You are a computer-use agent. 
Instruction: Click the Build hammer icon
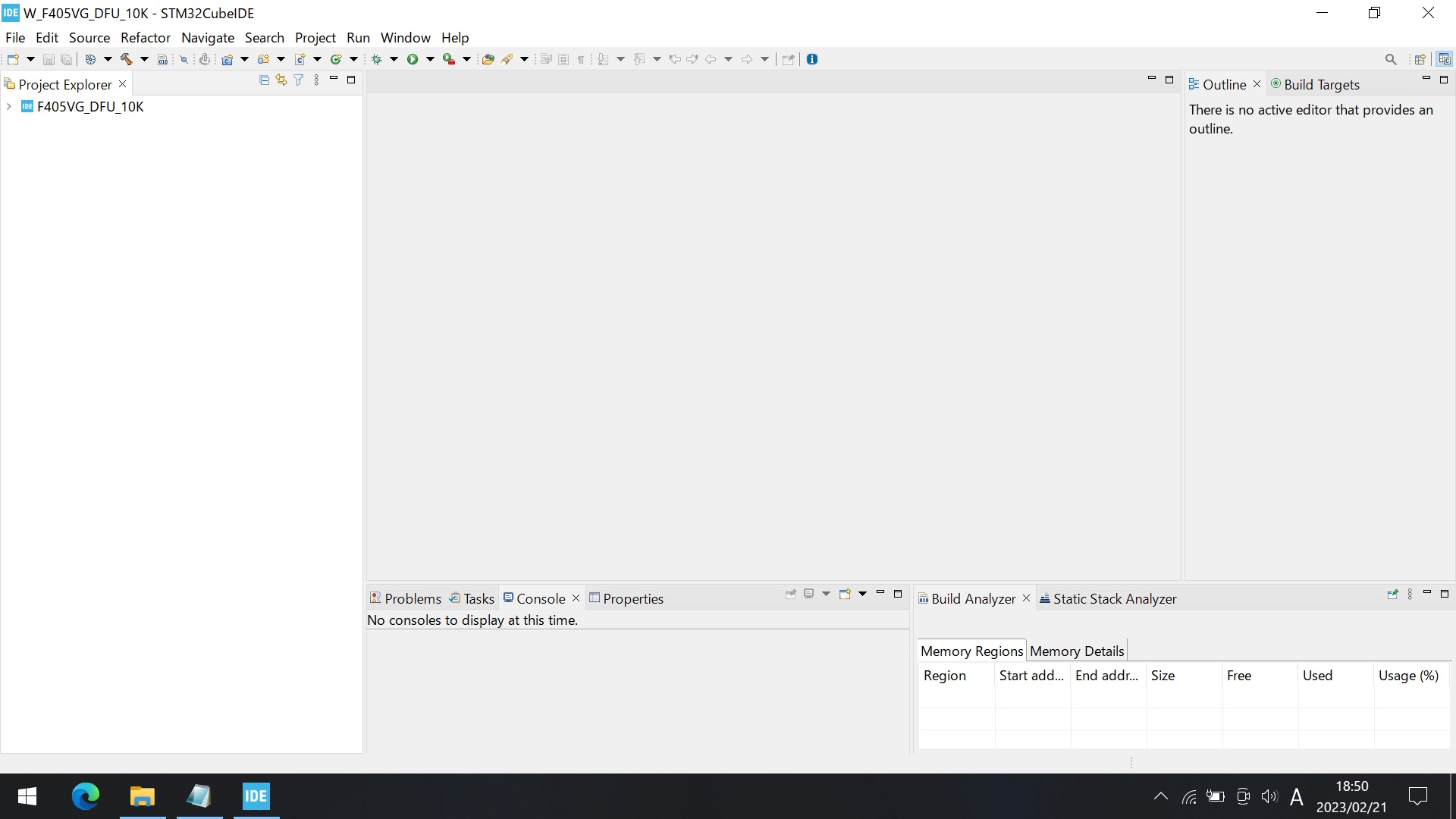tap(127, 59)
